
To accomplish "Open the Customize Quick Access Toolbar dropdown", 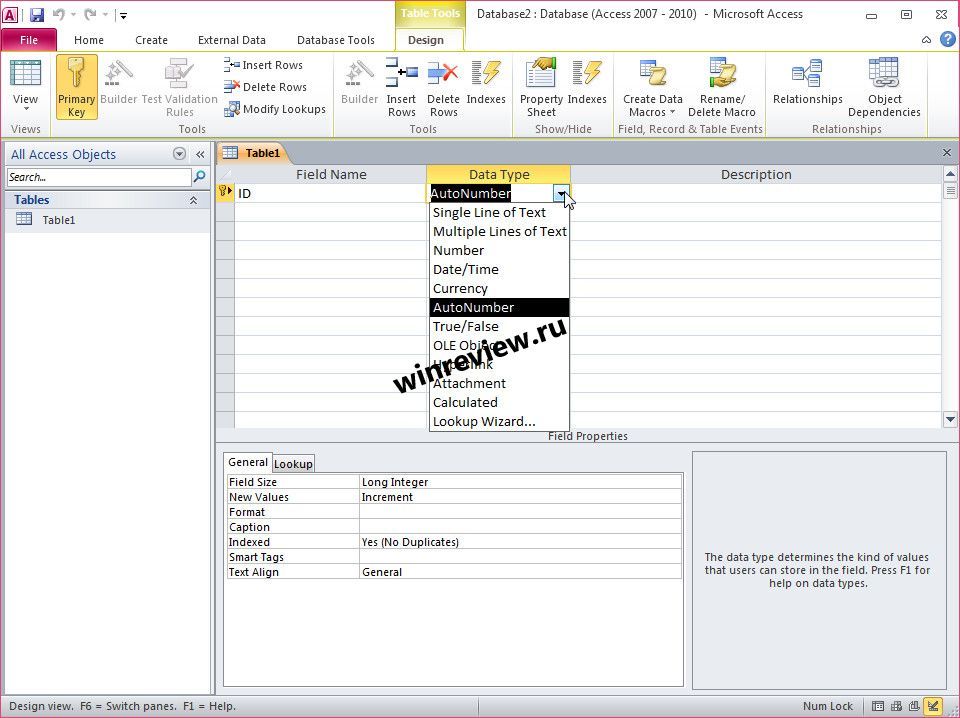I will tap(123, 15).
